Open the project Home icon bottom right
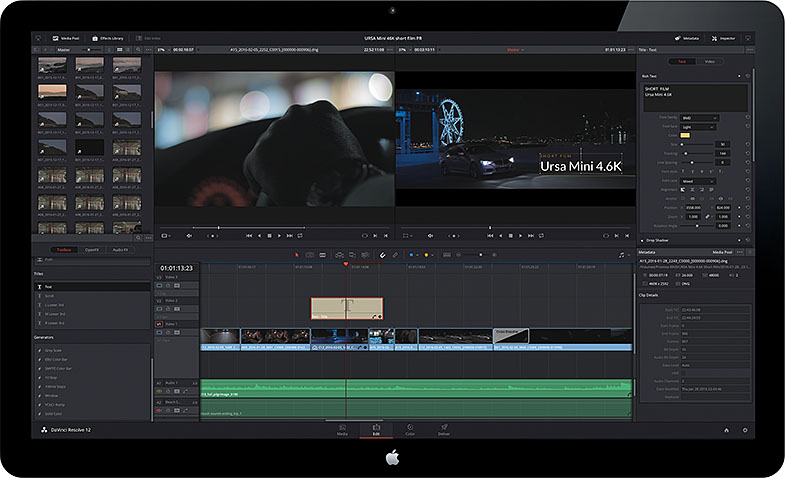The width and height of the screenshot is (785, 478). (x=726, y=430)
